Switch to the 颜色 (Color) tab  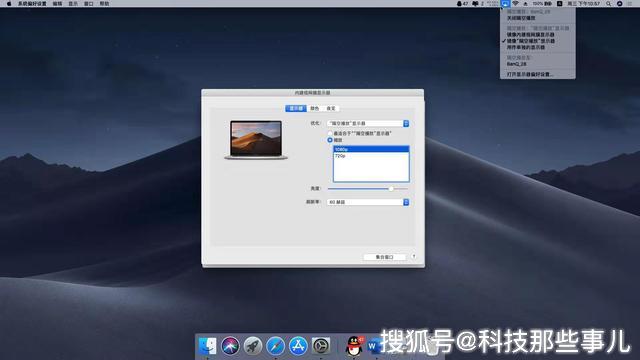(x=314, y=108)
